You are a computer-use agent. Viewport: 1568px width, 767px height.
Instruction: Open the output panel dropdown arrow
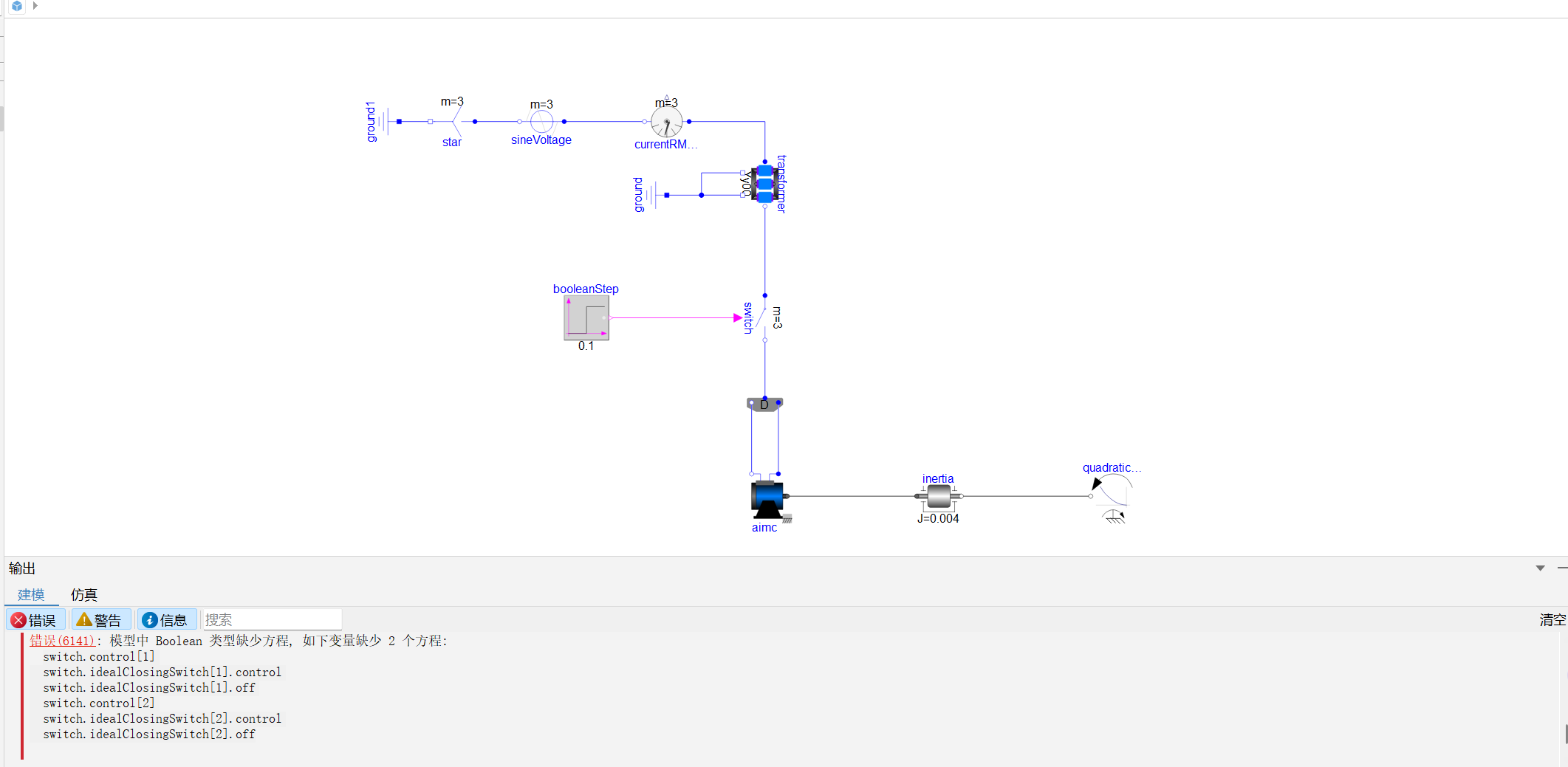(x=1540, y=568)
